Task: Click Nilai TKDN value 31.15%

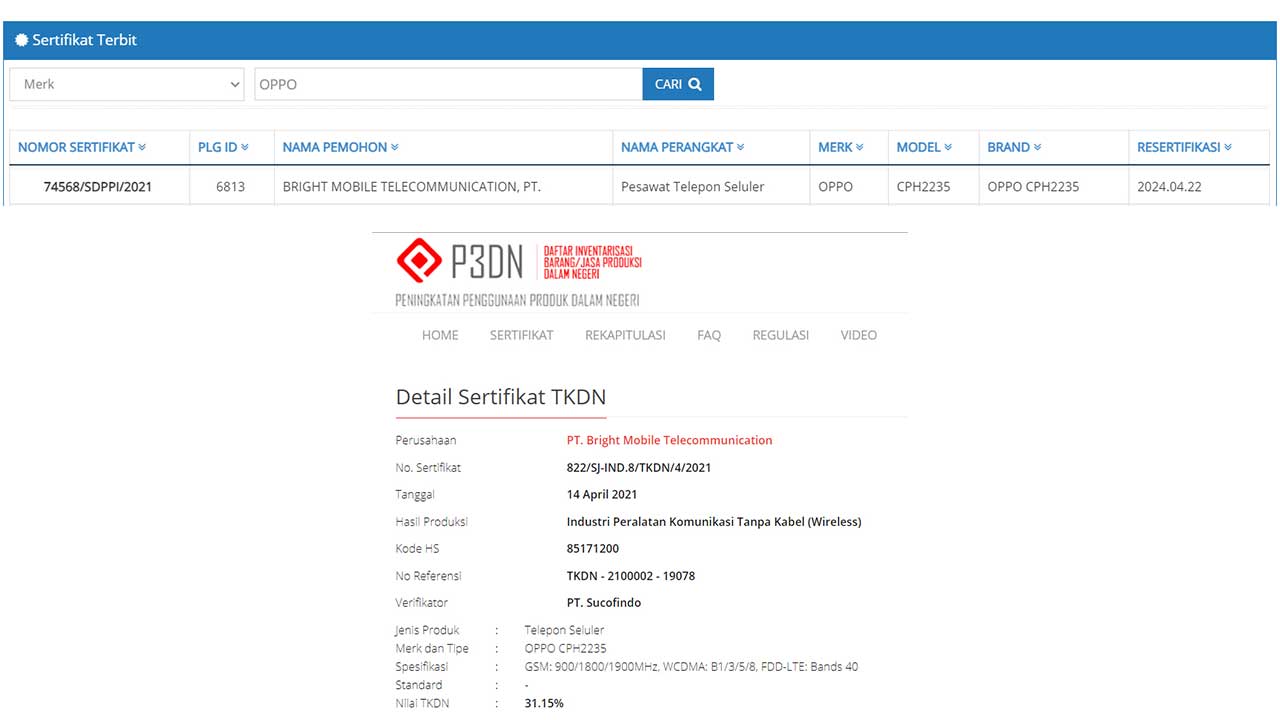Action: pyautogui.click(x=544, y=703)
